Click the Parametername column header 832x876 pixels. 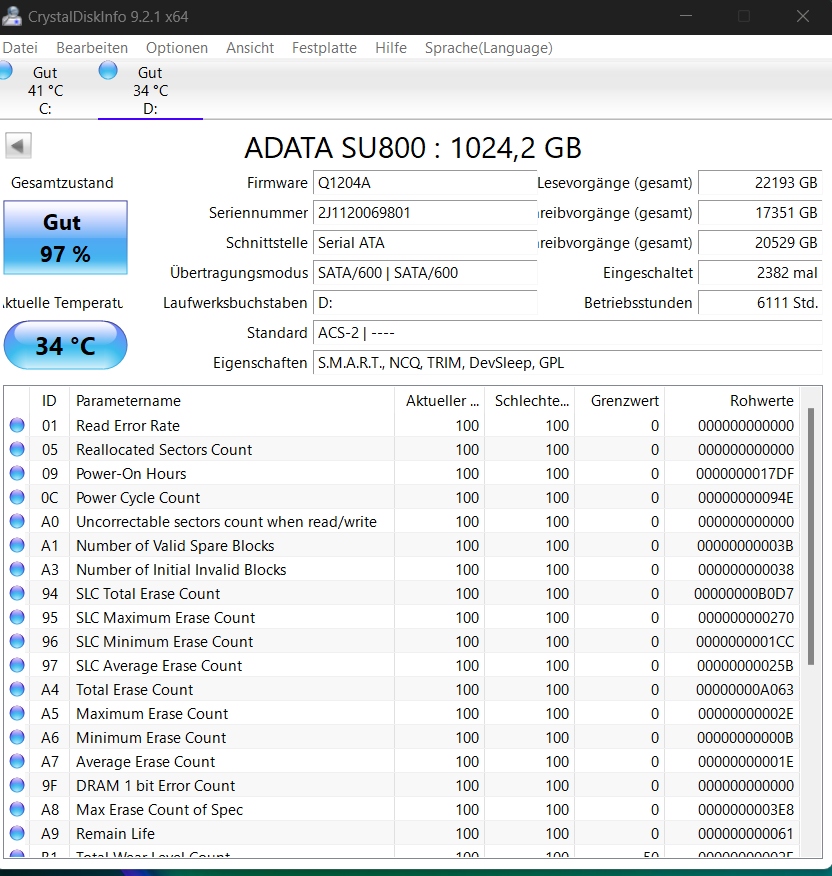pyautogui.click(x=232, y=401)
